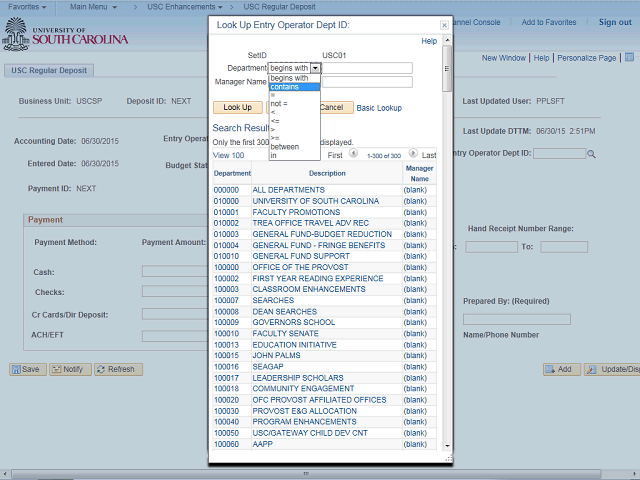This screenshot has width=640, height=480.
Task: Pick 'not =' option in operator list
Action: [279, 103]
